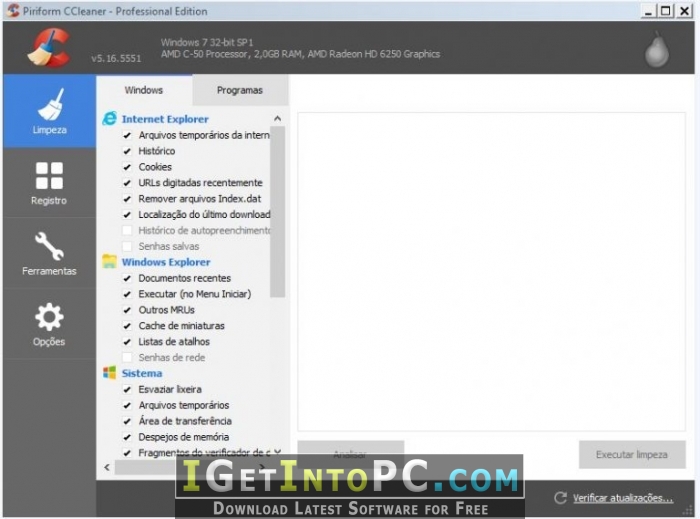Click the Sistema Windows flag icon
700x519 pixels.
(109, 373)
